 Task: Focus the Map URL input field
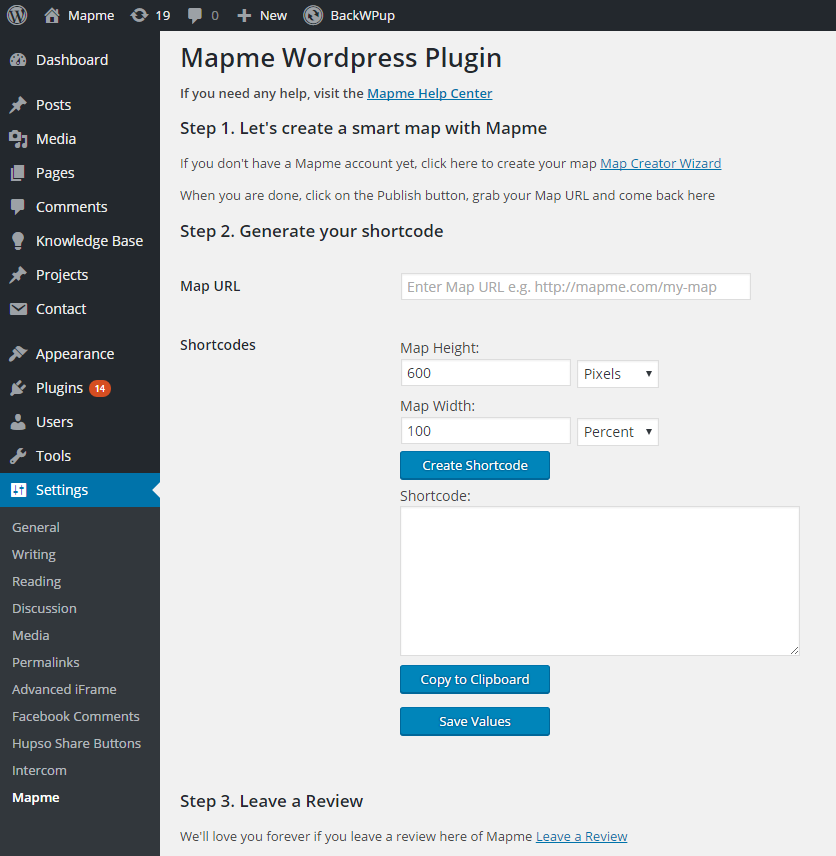[576, 287]
